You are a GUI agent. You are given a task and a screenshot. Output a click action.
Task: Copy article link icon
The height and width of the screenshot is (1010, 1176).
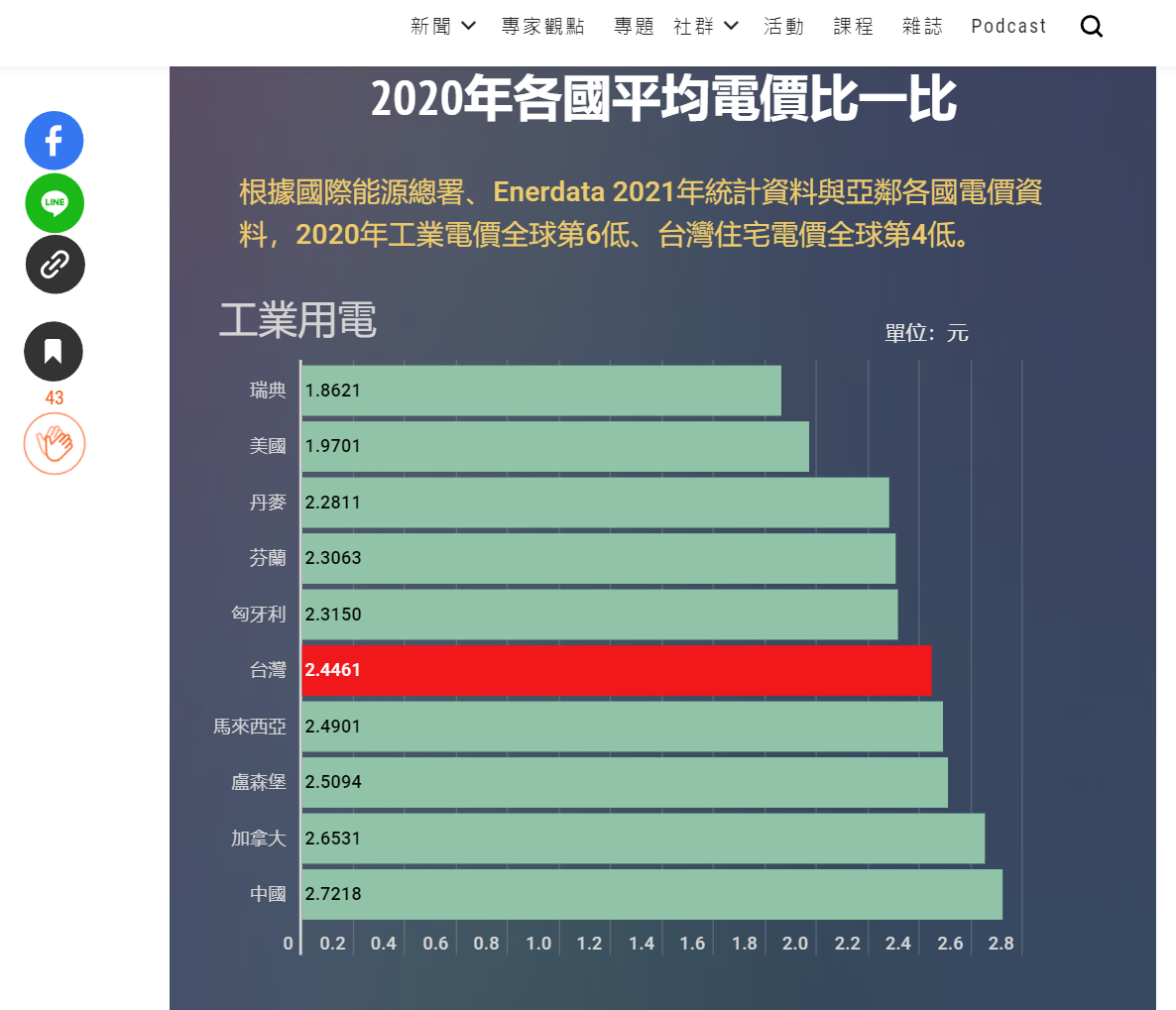(x=55, y=265)
